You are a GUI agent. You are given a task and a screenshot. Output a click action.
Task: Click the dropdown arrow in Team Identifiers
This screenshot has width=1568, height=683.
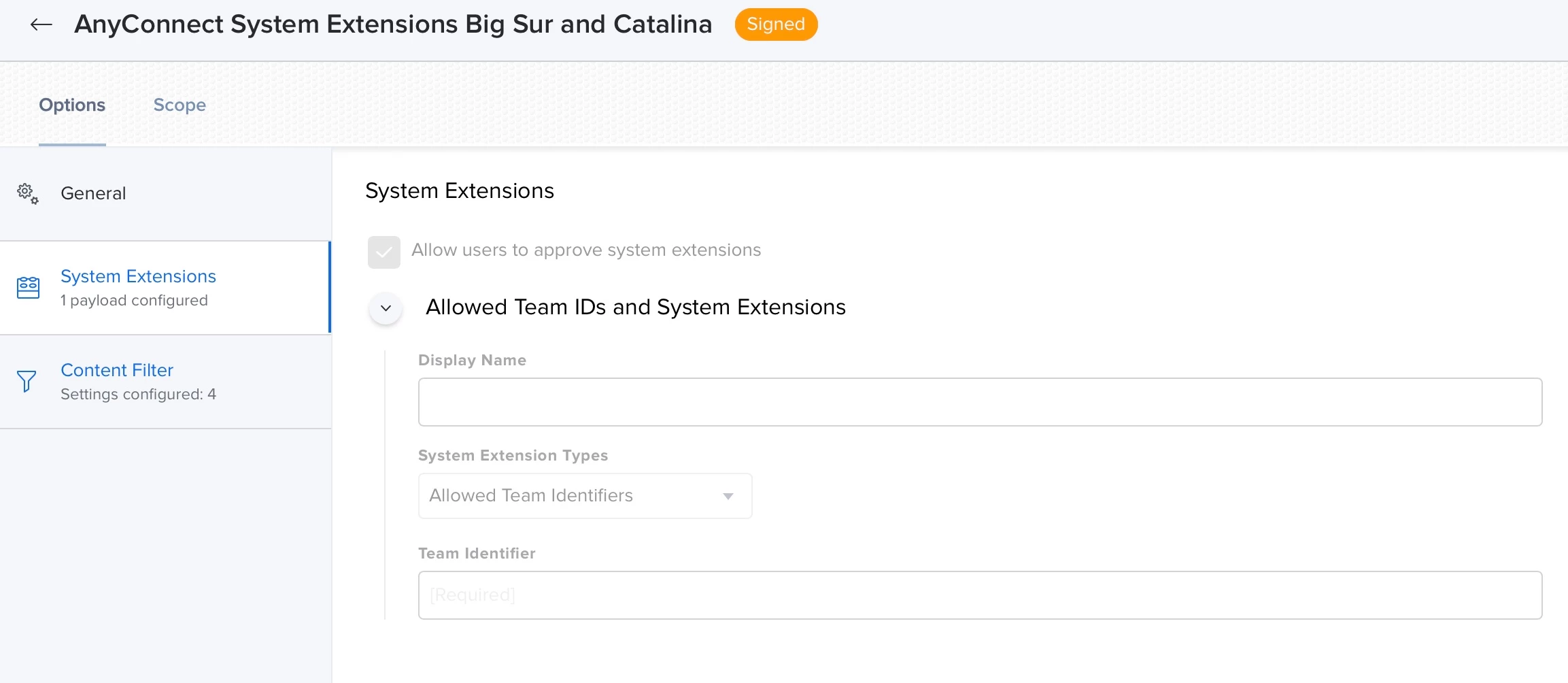pos(728,497)
